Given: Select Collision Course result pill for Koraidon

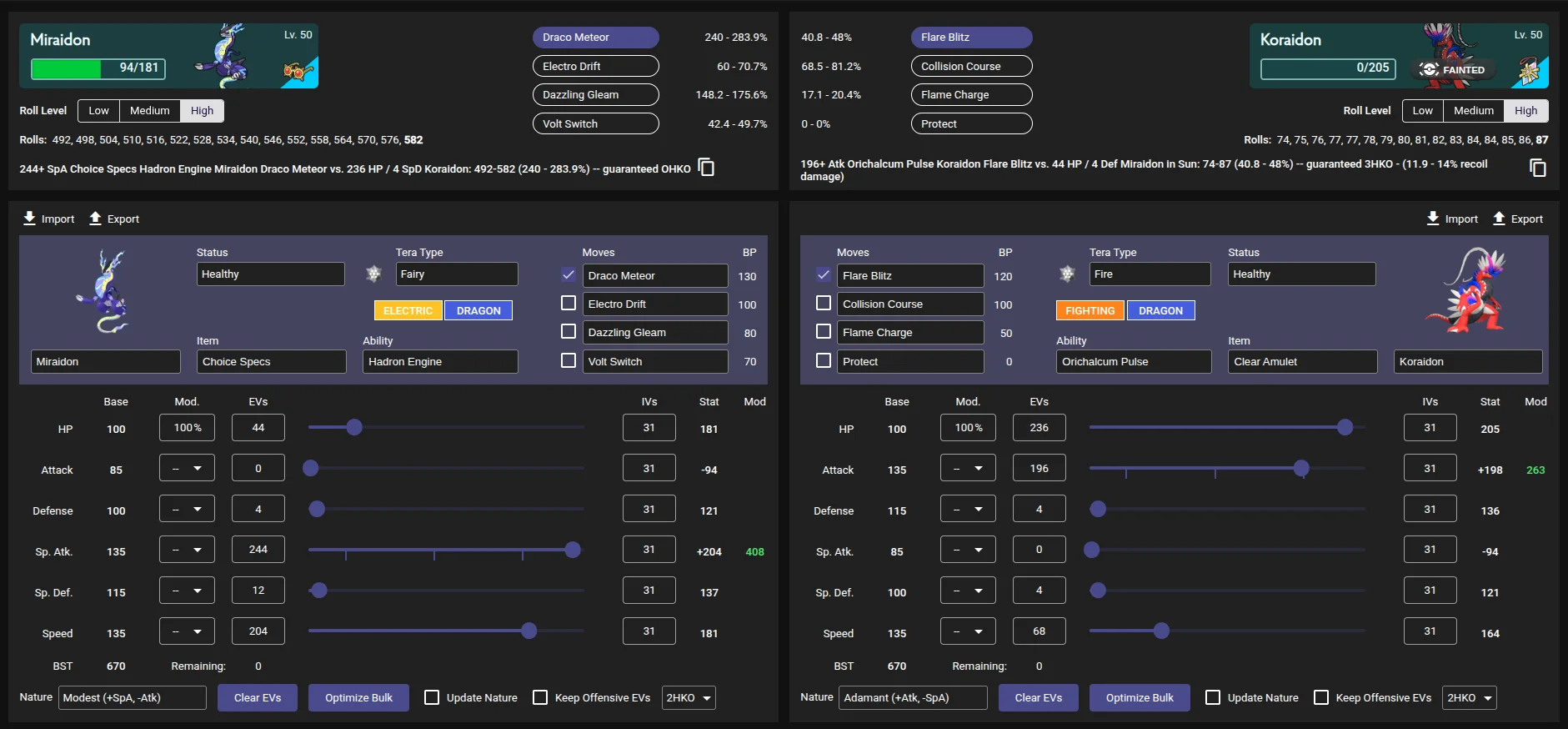Looking at the screenshot, I should (972, 66).
